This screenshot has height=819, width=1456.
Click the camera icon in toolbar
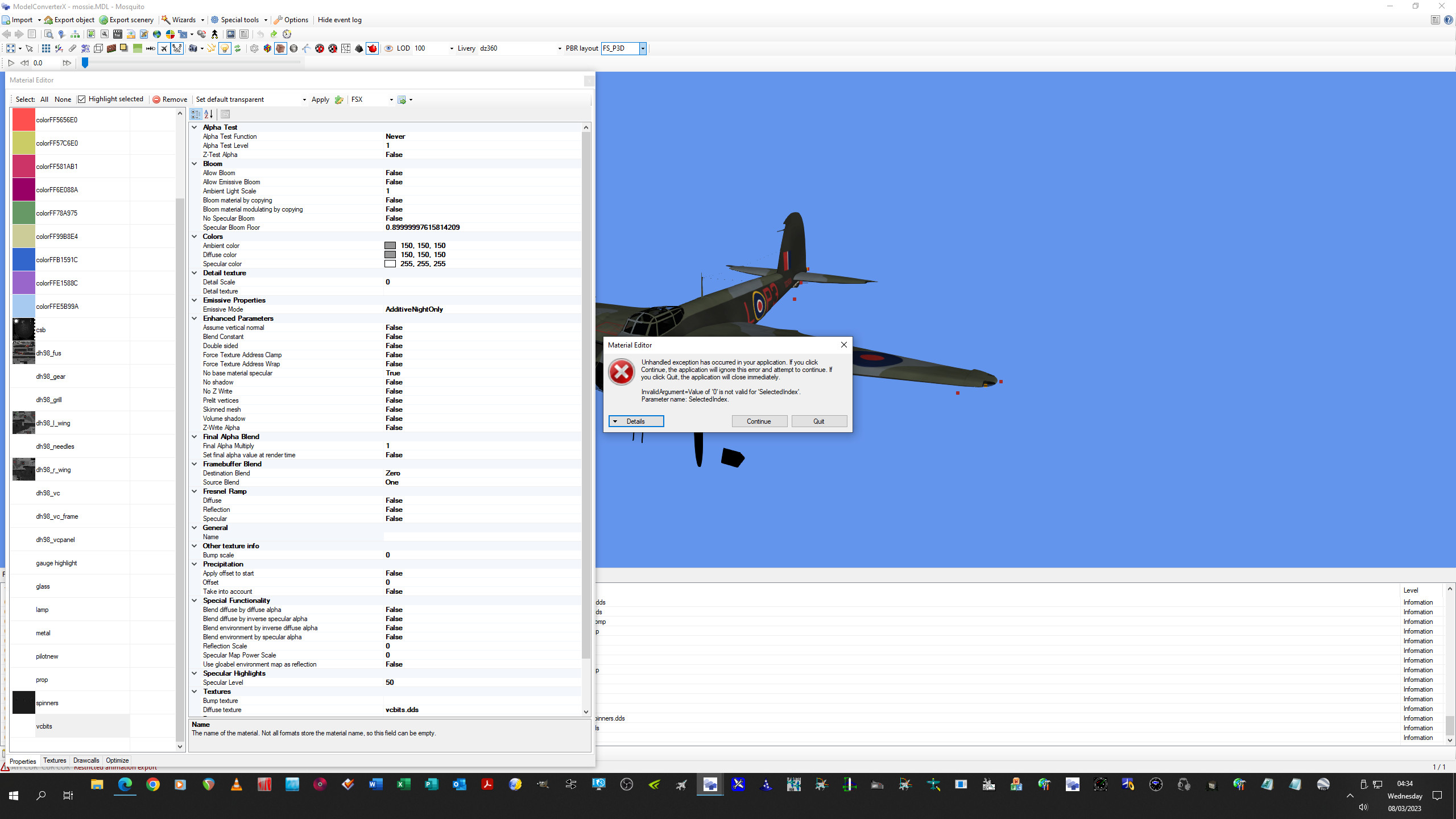pos(193,49)
